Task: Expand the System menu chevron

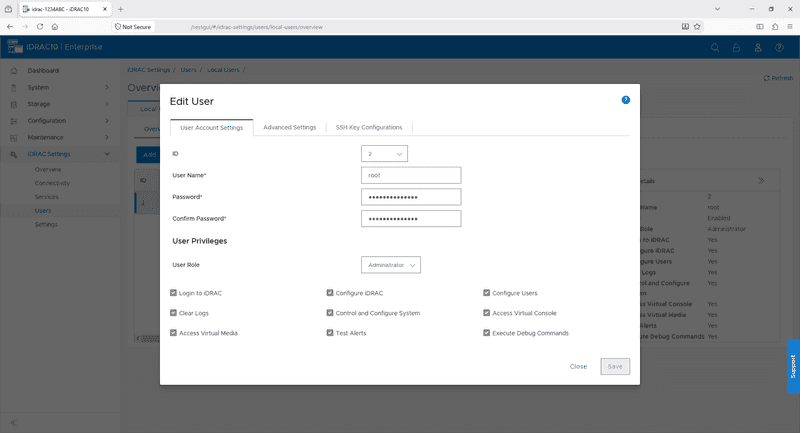Action: tap(107, 87)
